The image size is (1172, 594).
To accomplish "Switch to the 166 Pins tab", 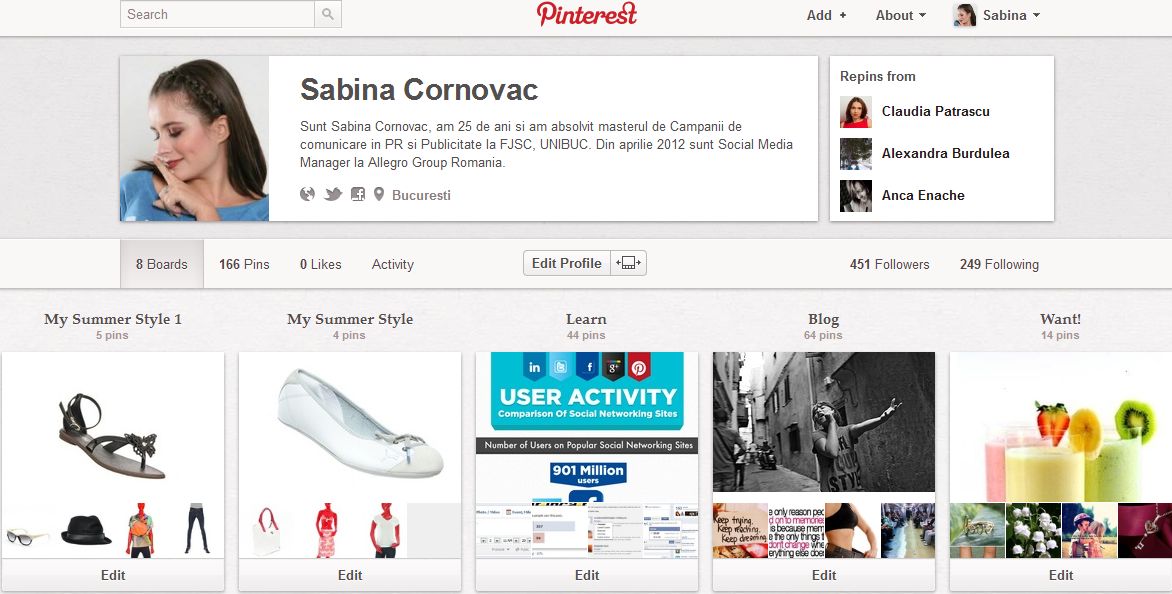I will tap(244, 264).
